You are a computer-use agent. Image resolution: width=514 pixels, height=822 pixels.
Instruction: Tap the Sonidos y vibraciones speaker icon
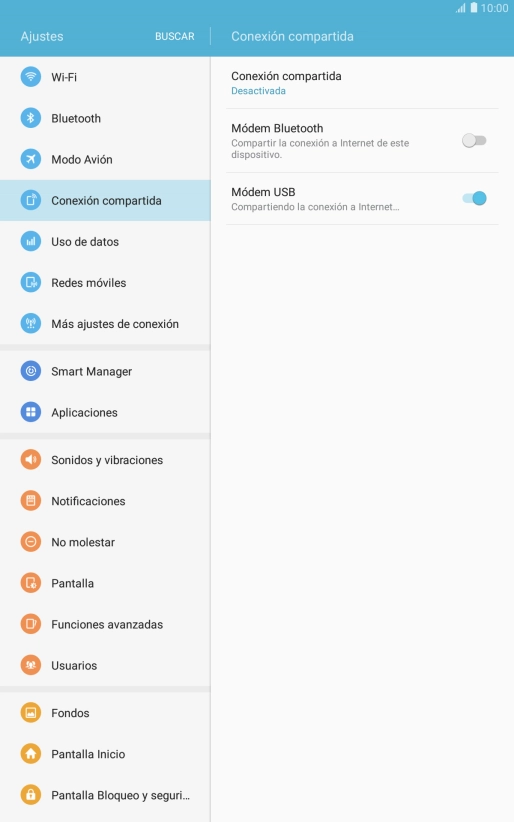click(x=31, y=460)
